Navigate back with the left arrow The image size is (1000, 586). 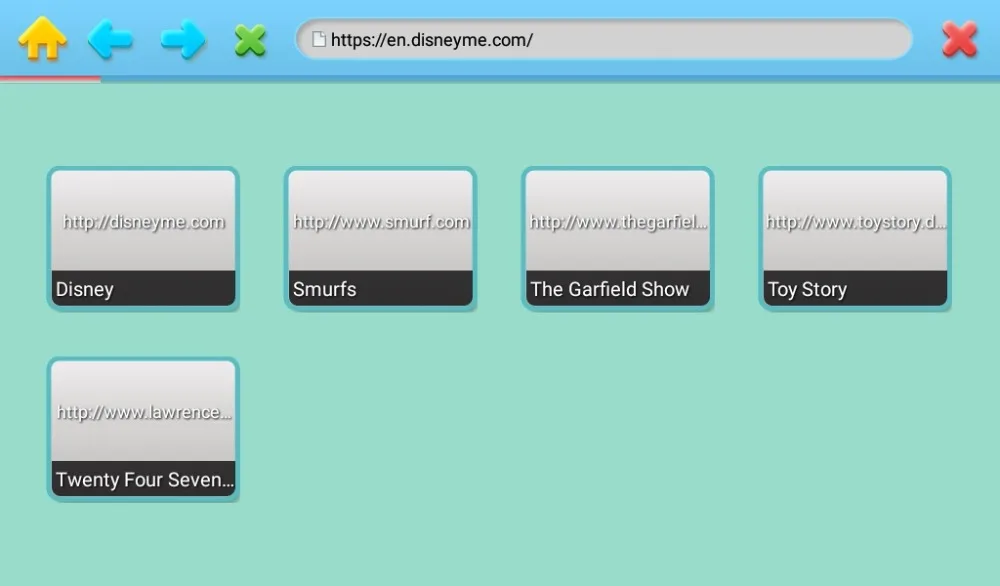[110, 40]
